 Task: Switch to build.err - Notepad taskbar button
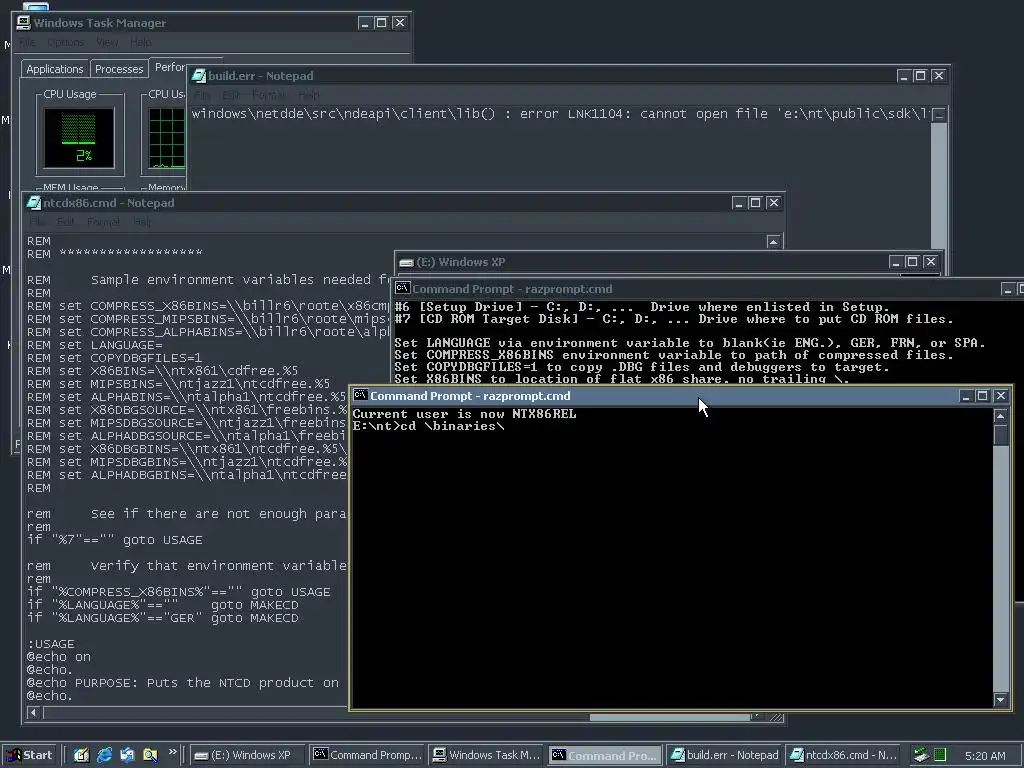[x=725, y=755]
